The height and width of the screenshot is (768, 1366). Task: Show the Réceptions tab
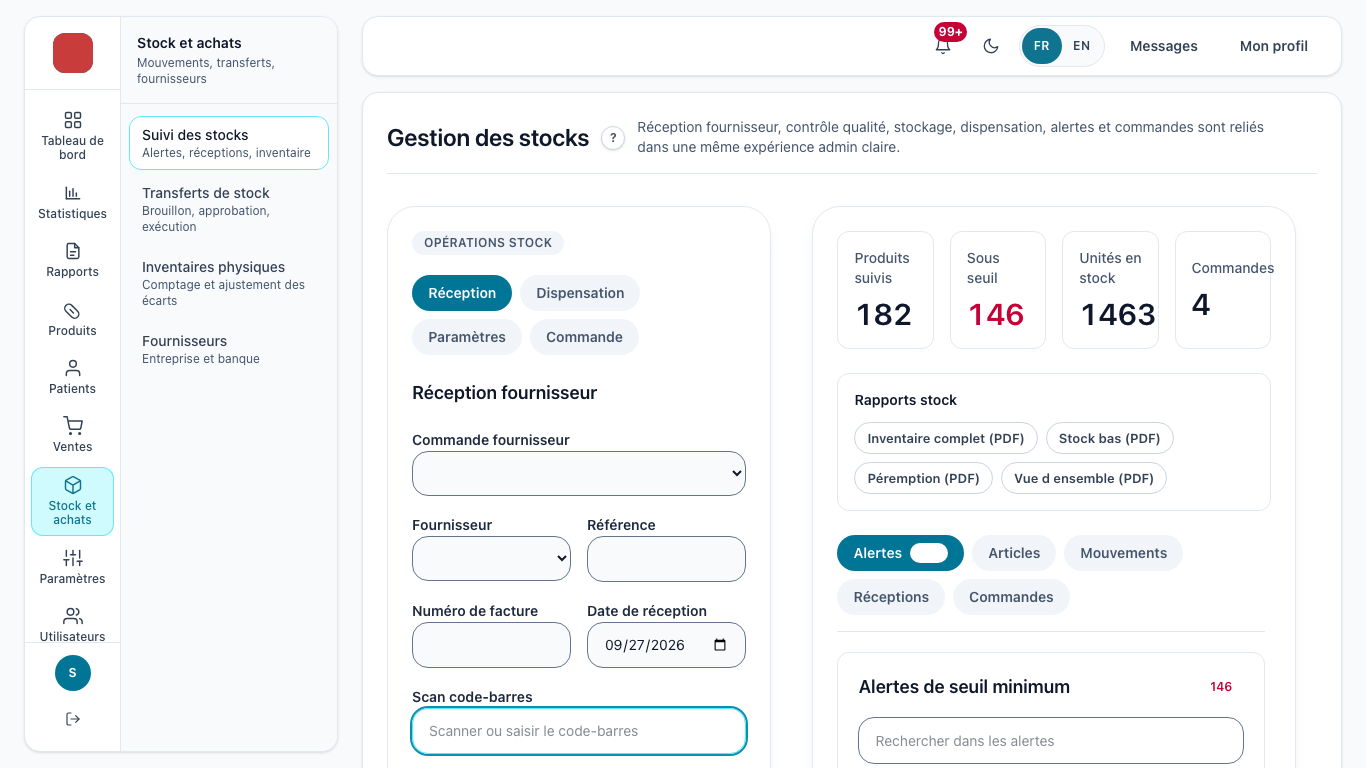pos(891,597)
